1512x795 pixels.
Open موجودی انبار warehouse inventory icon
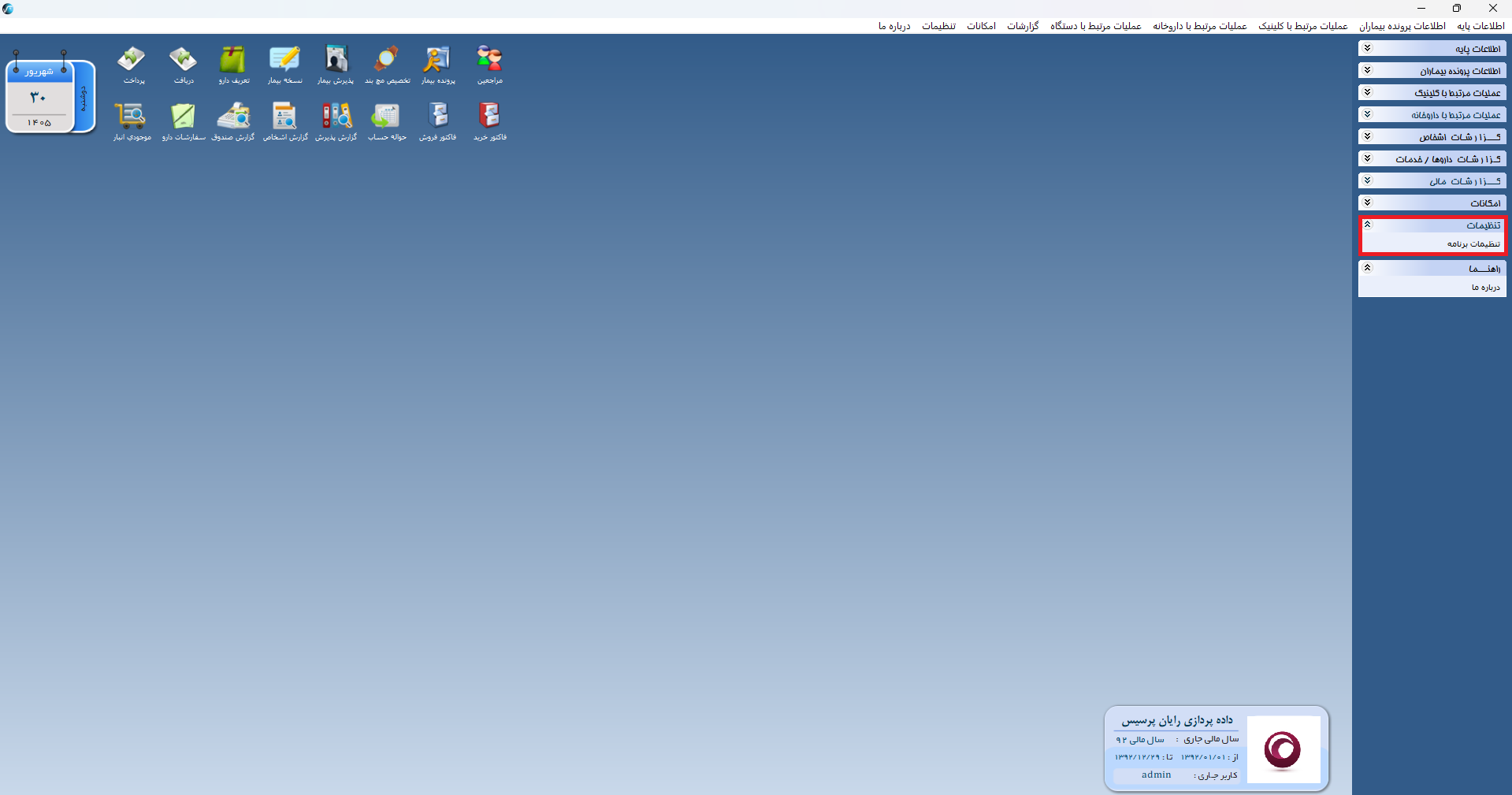pos(132,121)
